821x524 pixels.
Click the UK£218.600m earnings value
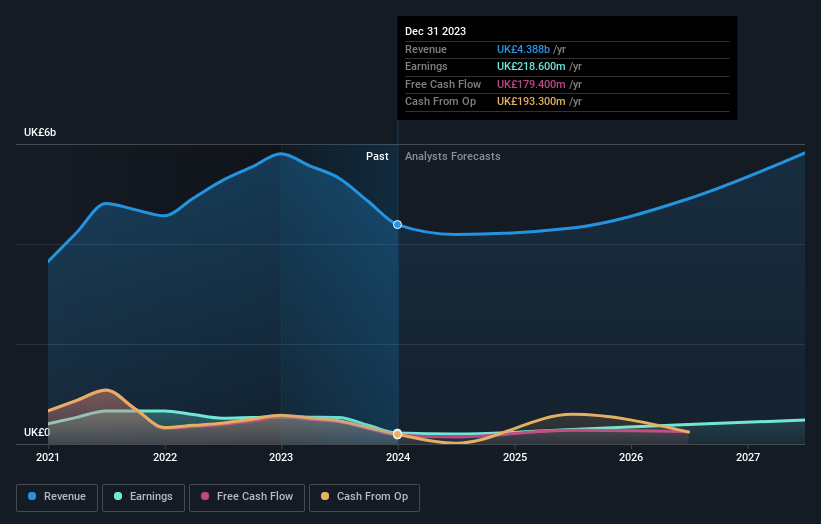click(x=531, y=66)
